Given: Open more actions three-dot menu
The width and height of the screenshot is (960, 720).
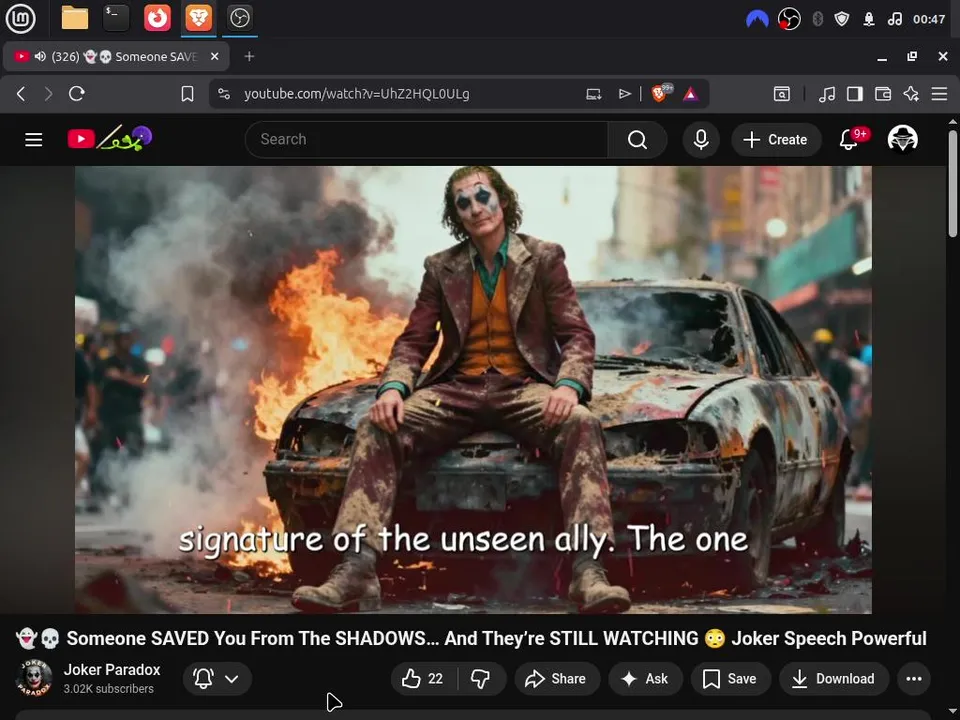Looking at the screenshot, I should tap(914, 678).
